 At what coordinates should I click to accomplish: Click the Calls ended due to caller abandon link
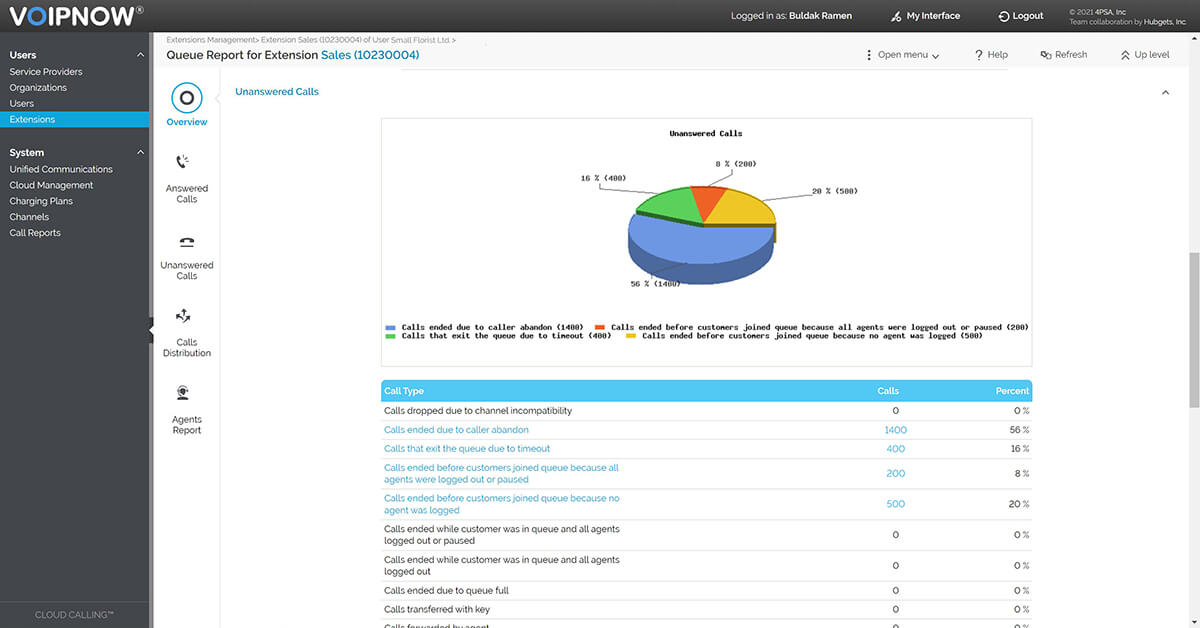(456, 430)
